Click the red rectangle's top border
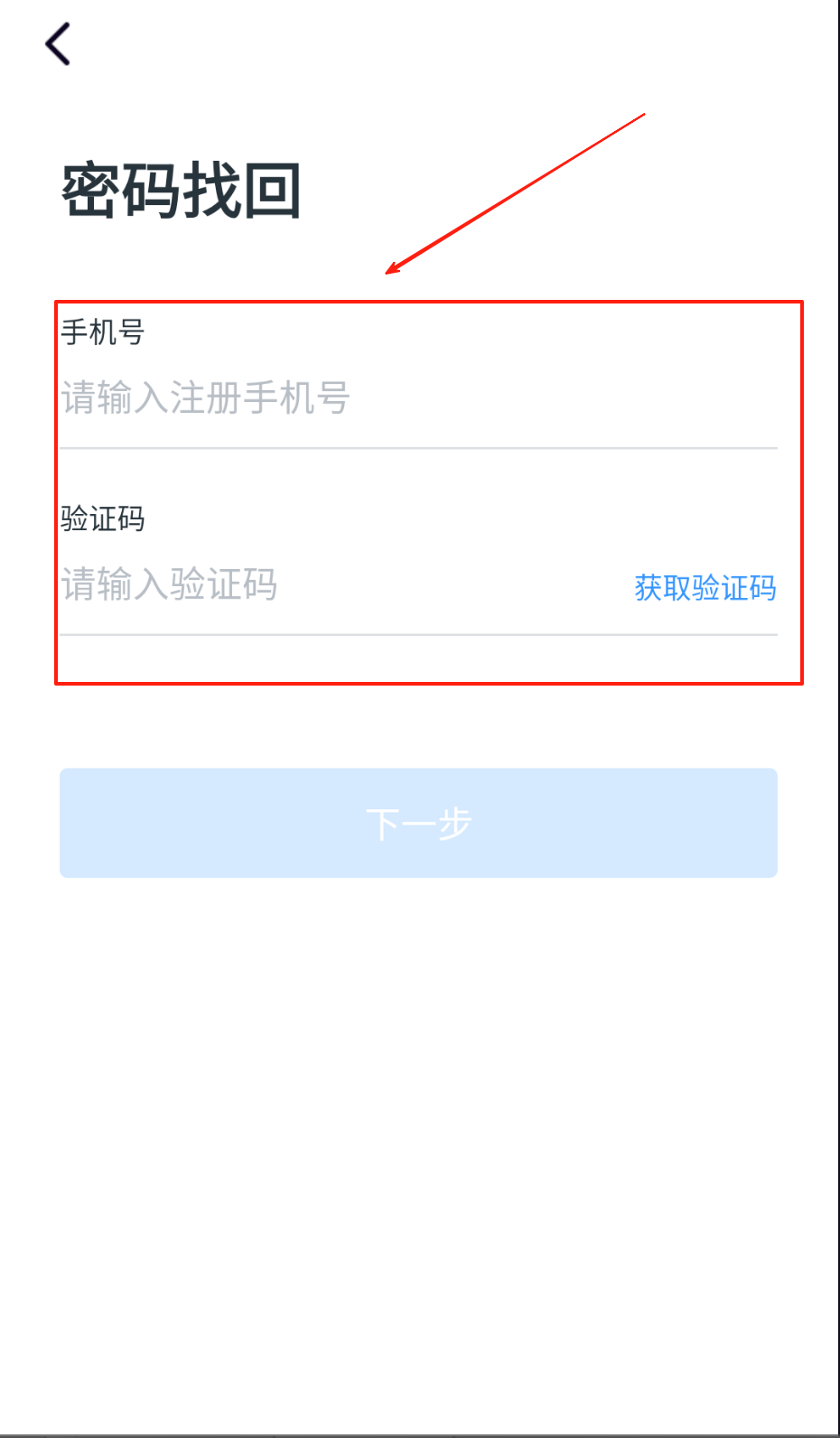This screenshot has height=1438, width=840. tap(429, 303)
